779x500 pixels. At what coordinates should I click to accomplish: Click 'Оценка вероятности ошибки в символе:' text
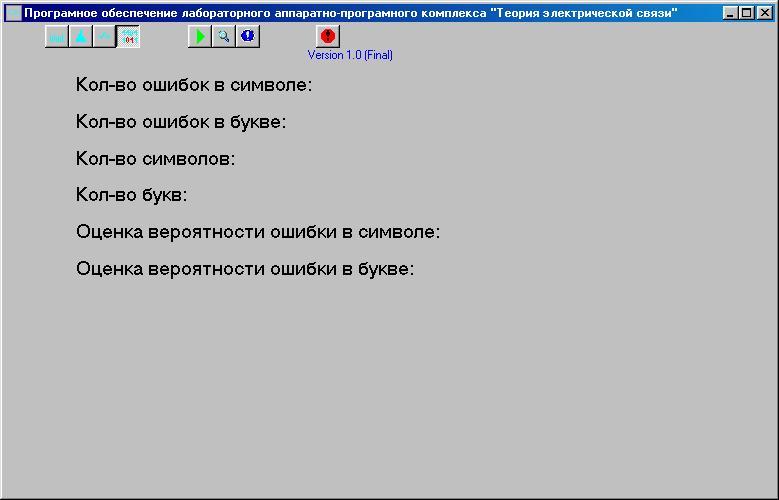(x=258, y=232)
